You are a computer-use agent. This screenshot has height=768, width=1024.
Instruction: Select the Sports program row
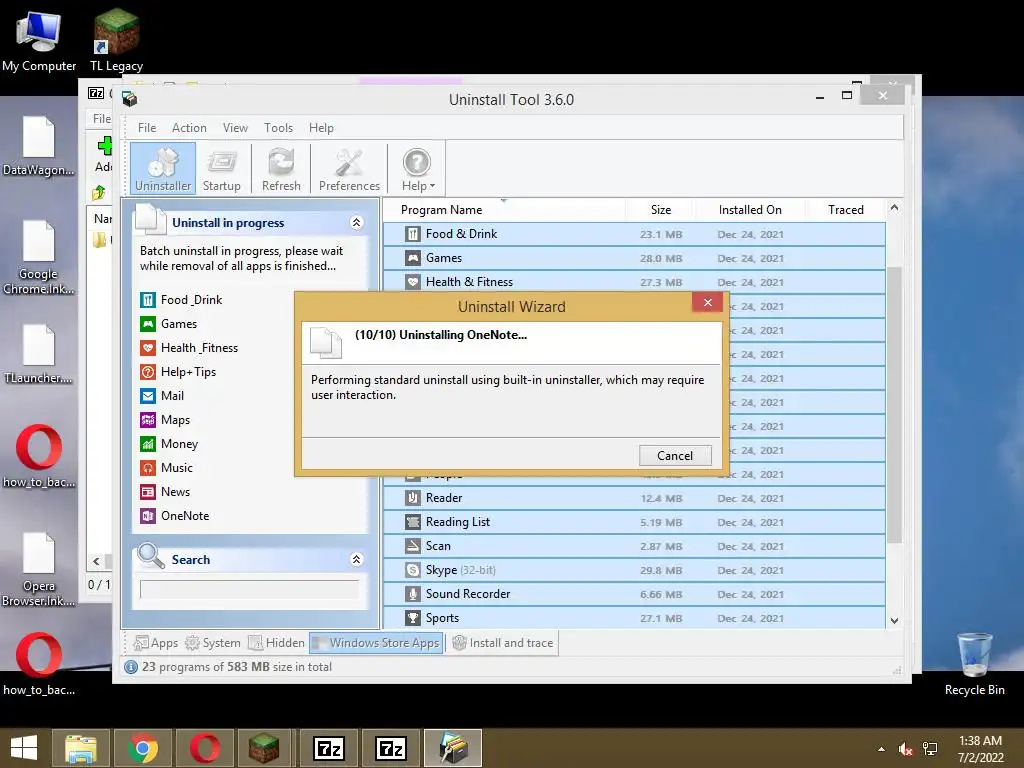click(634, 618)
